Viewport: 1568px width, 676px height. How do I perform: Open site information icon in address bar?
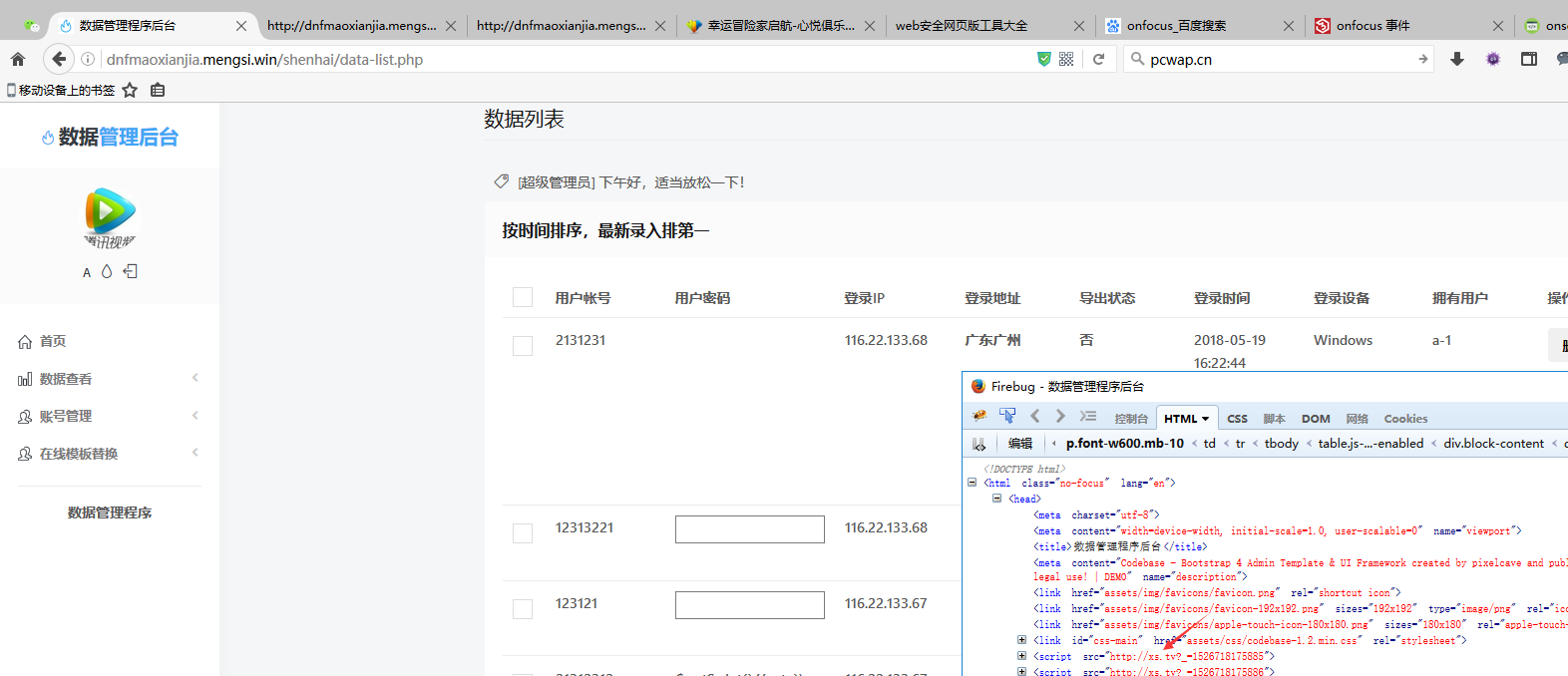coord(88,59)
